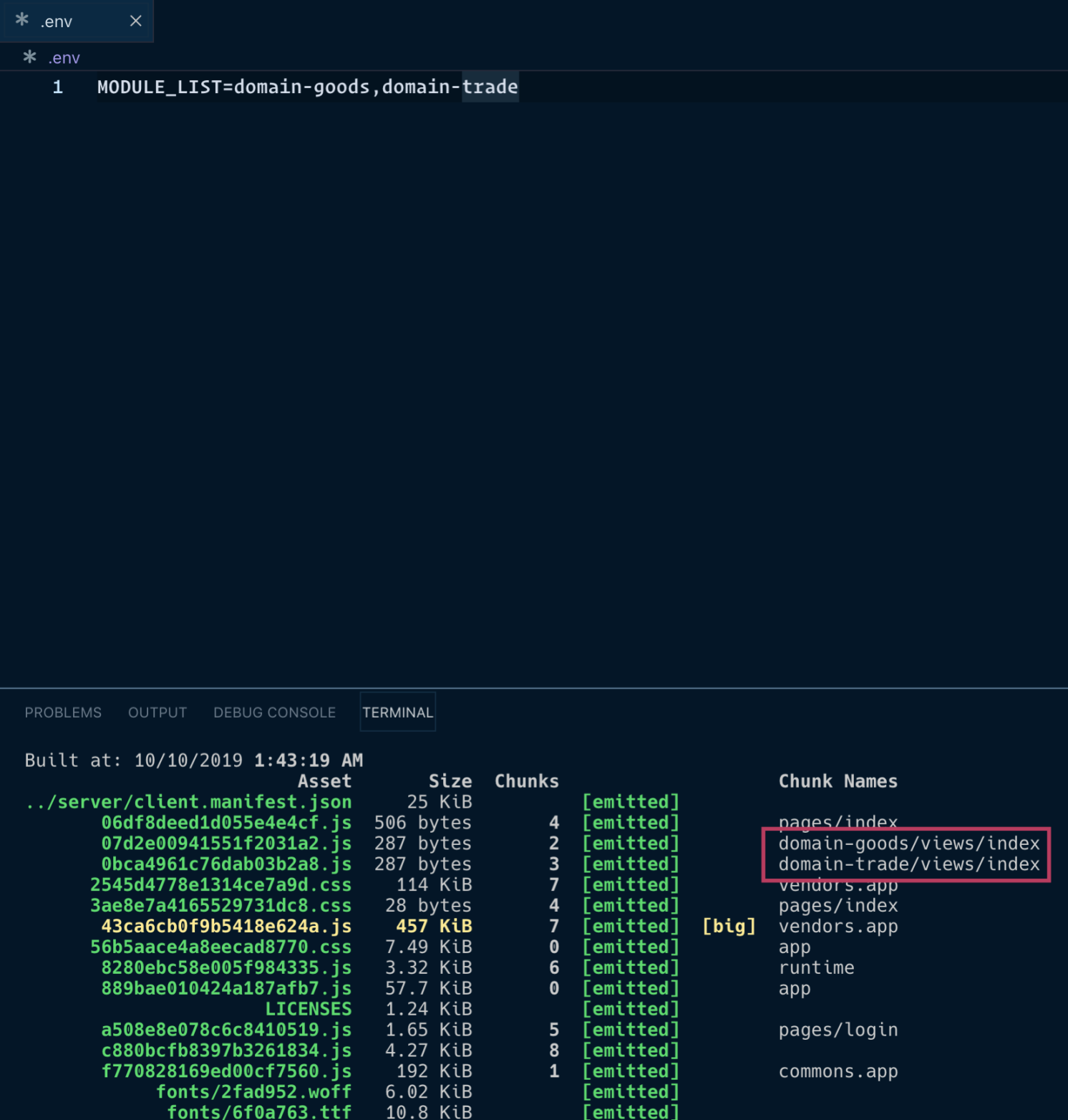1068x1120 pixels.
Task: Click chunk name 'domain-trade/views/index'
Action: coord(909,864)
